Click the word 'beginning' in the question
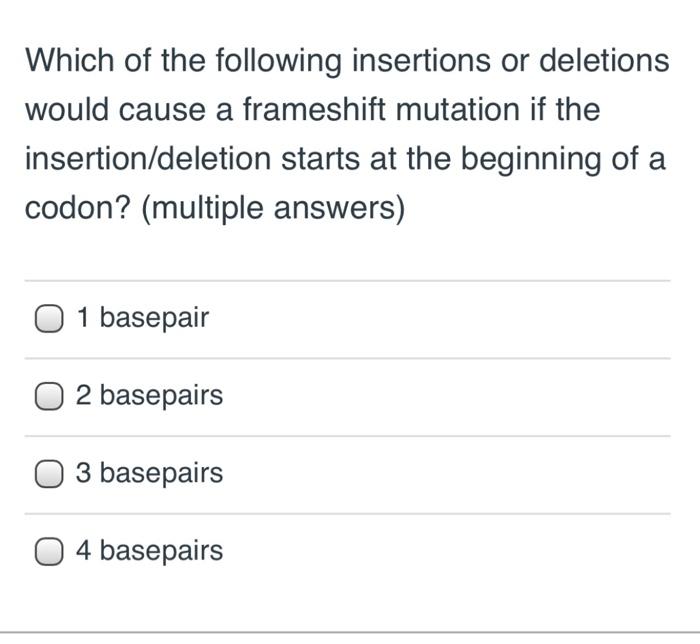 [x=530, y=160]
